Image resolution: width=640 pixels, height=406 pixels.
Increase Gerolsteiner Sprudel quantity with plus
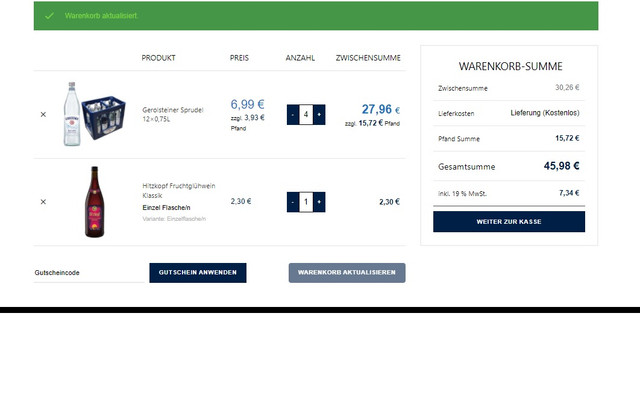(319, 115)
